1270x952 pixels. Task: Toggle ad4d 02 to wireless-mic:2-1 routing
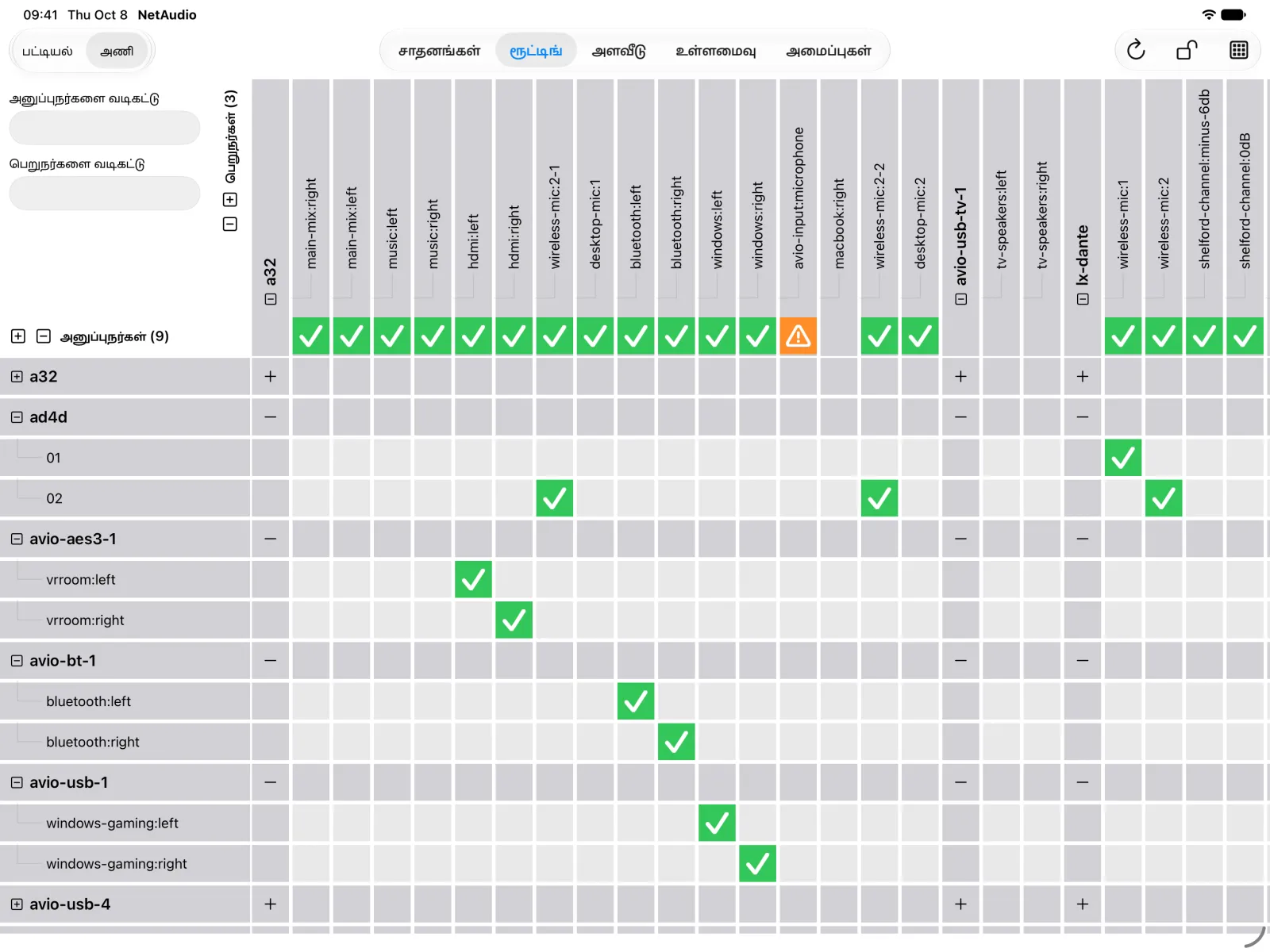tap(554, 498)
